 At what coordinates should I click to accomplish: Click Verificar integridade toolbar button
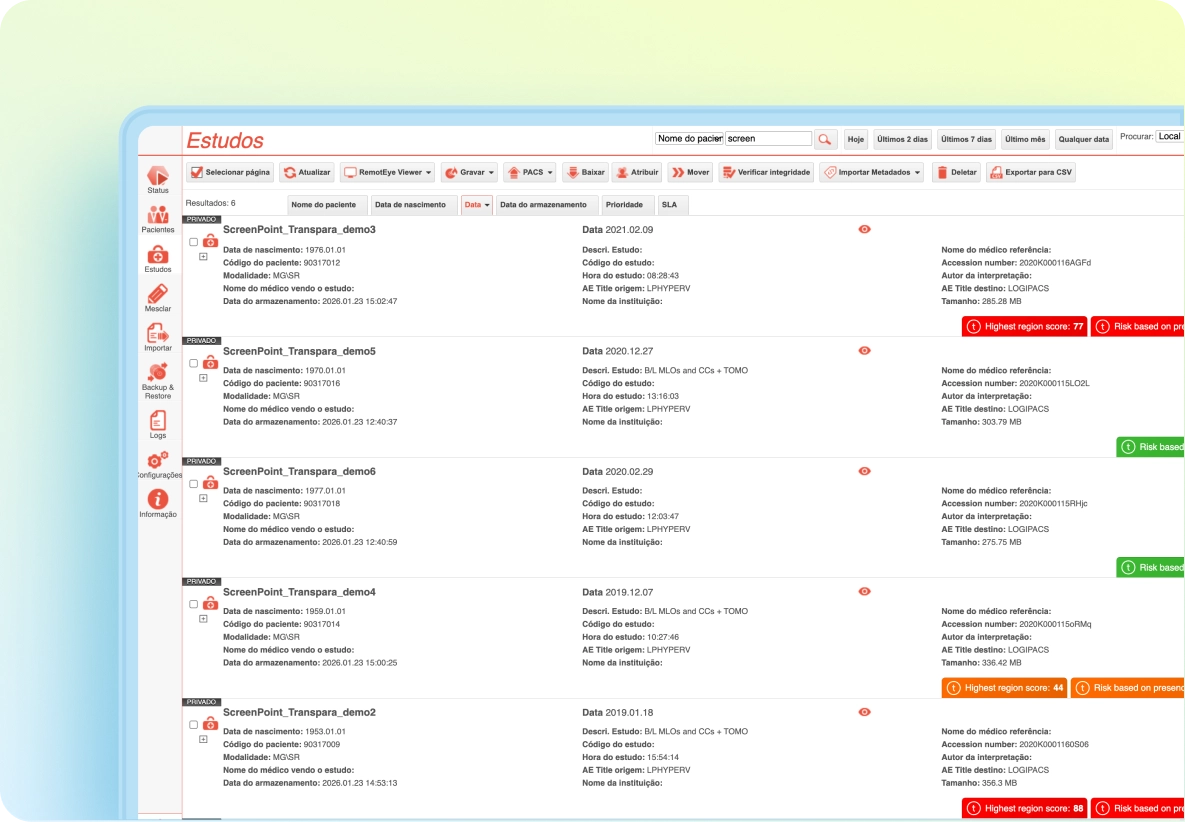click(x=766, y=172)
